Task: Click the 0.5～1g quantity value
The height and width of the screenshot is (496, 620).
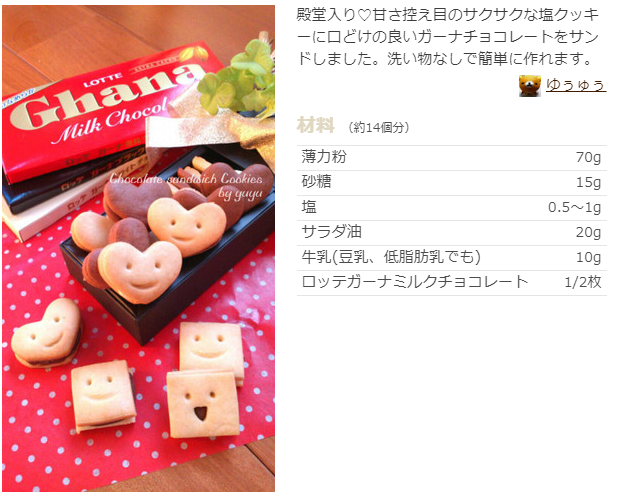Action: [x=575, y=207]
